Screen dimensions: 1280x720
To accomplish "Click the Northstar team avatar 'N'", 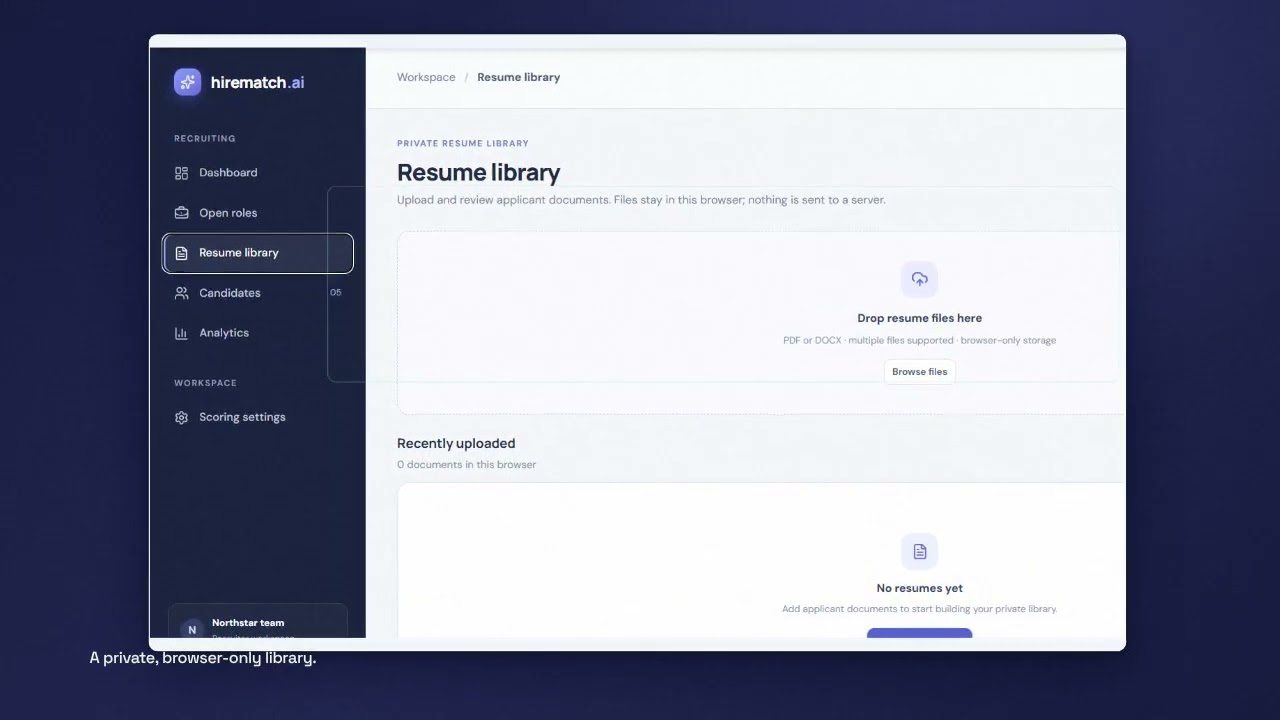I will coord(192,630).
